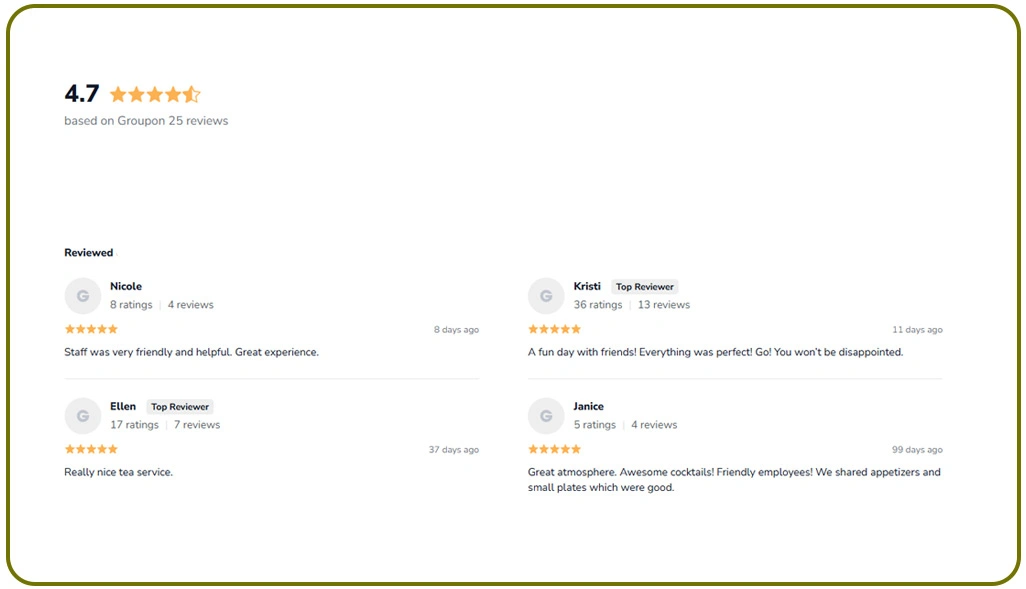Select Janice's review text about great atmosphere

[x=735, y=479]
